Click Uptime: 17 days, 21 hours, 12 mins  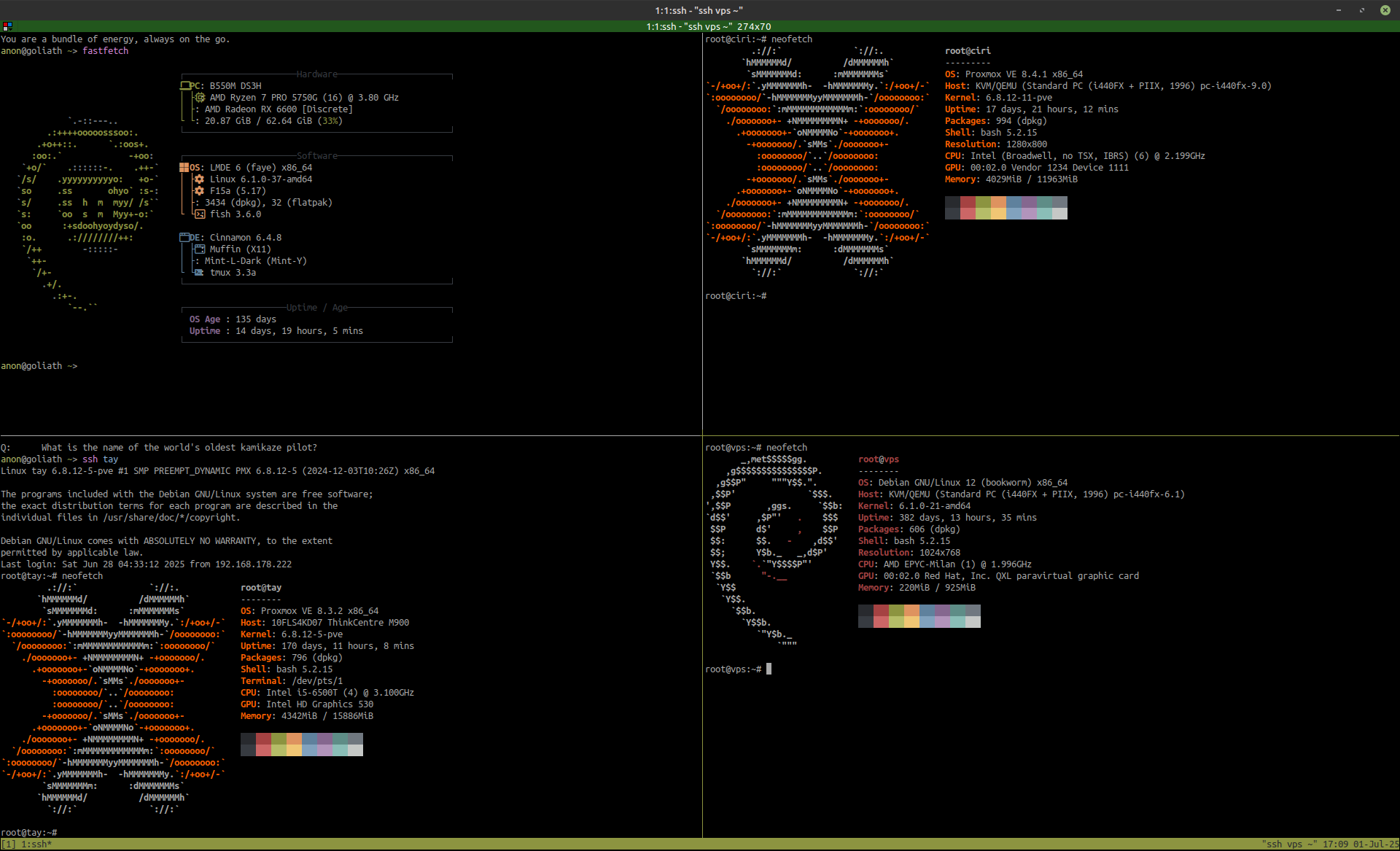pyautogui.click(x=1032, y=109)
